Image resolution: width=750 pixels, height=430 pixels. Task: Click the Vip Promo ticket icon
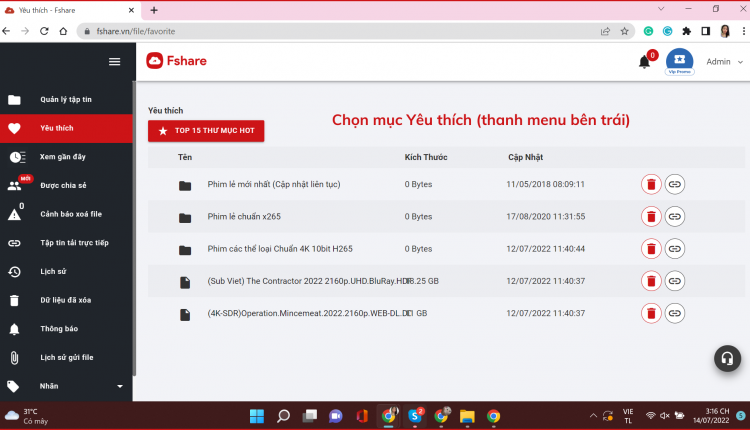coord(679,61)
